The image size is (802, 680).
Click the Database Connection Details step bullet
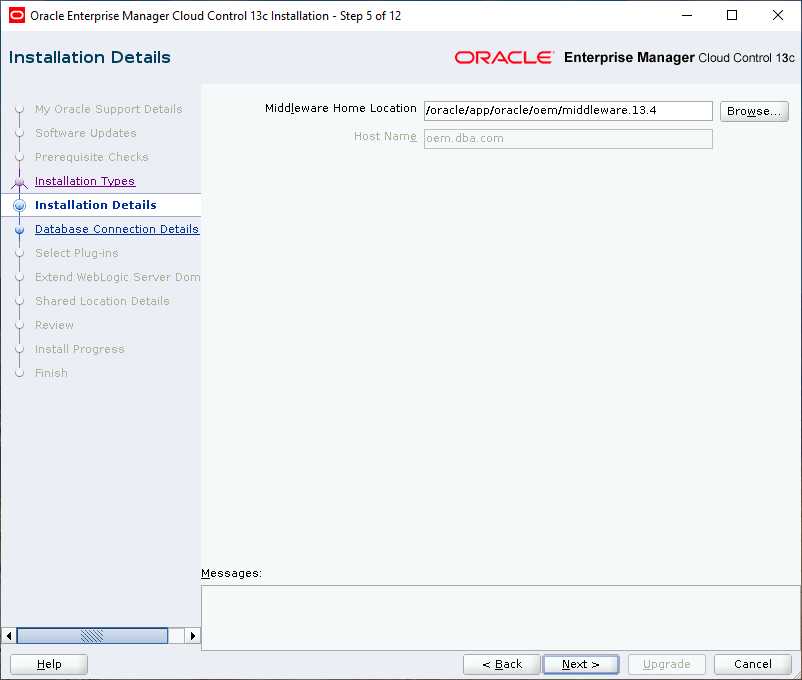coord(19,230)
